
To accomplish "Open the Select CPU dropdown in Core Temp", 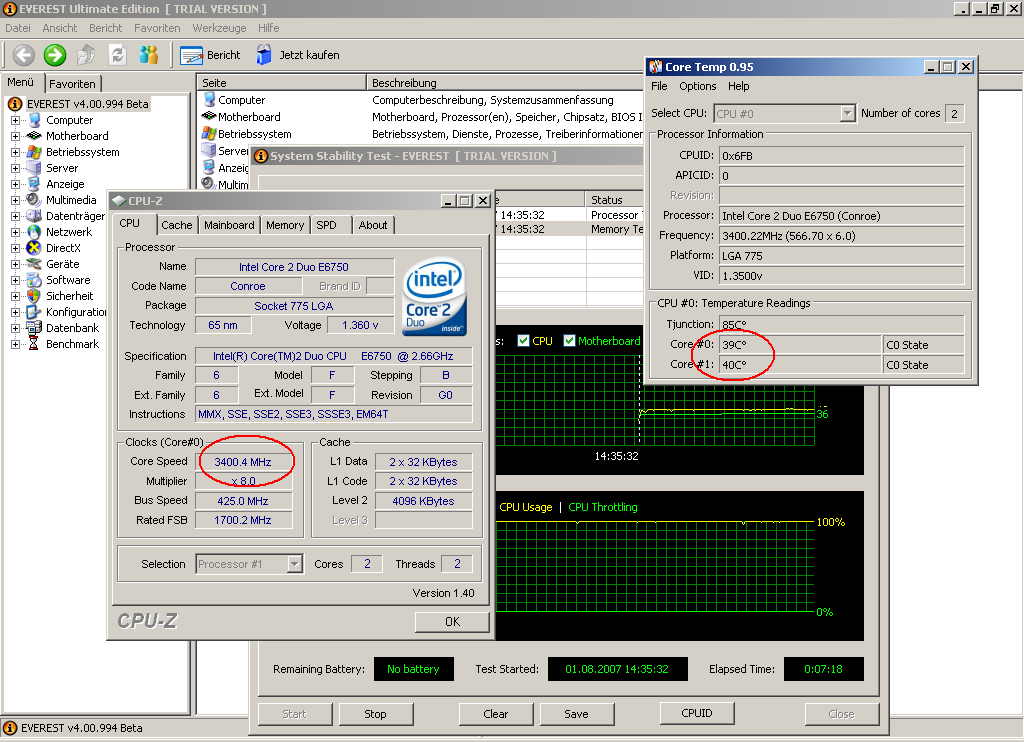I will 847,113.
